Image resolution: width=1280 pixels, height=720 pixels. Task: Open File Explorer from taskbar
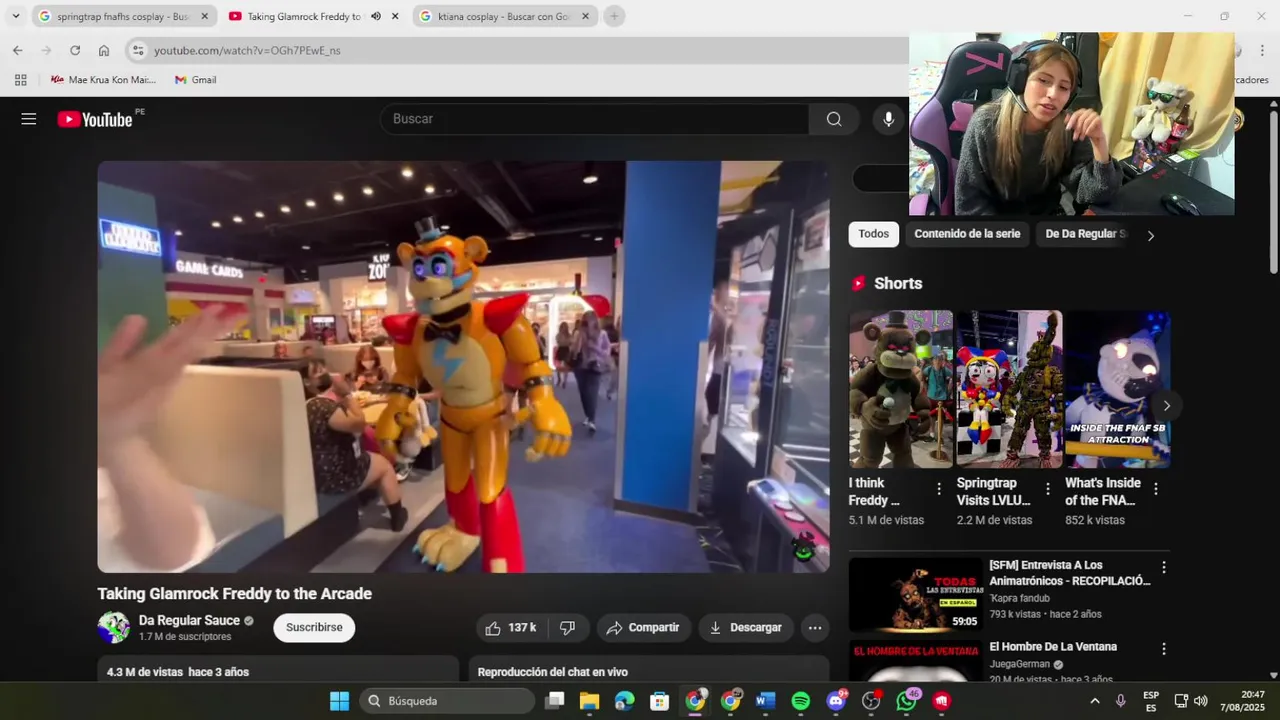point(589,701)
